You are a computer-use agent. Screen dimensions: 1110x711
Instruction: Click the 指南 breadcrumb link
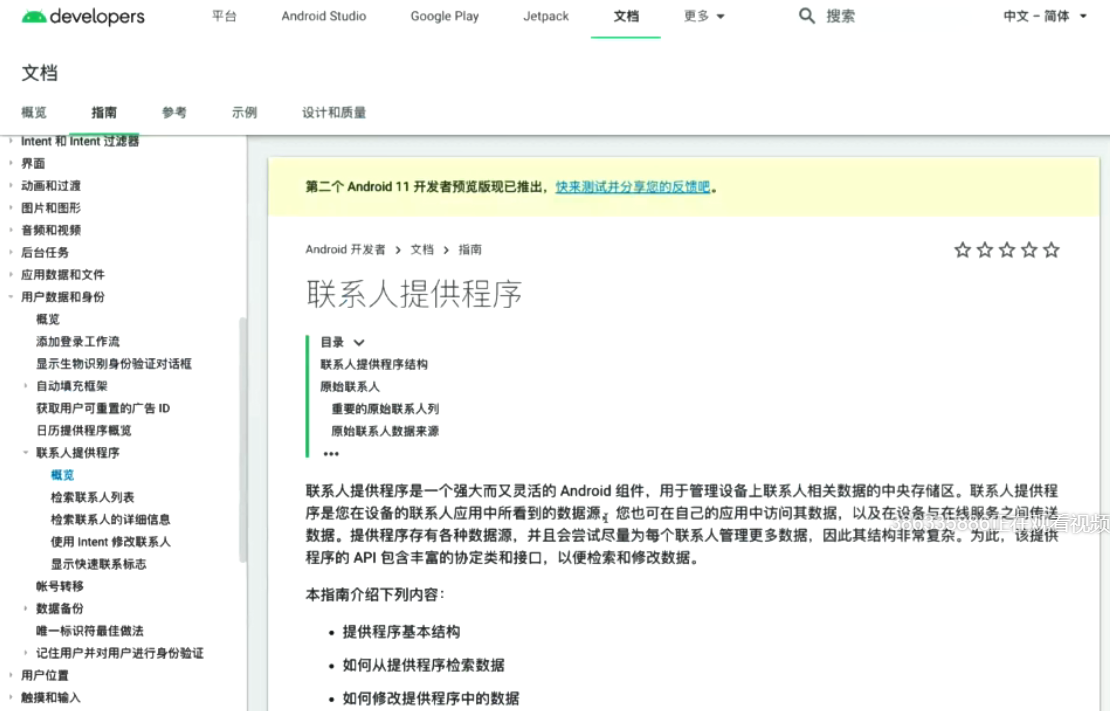click(x=470, y=249)
